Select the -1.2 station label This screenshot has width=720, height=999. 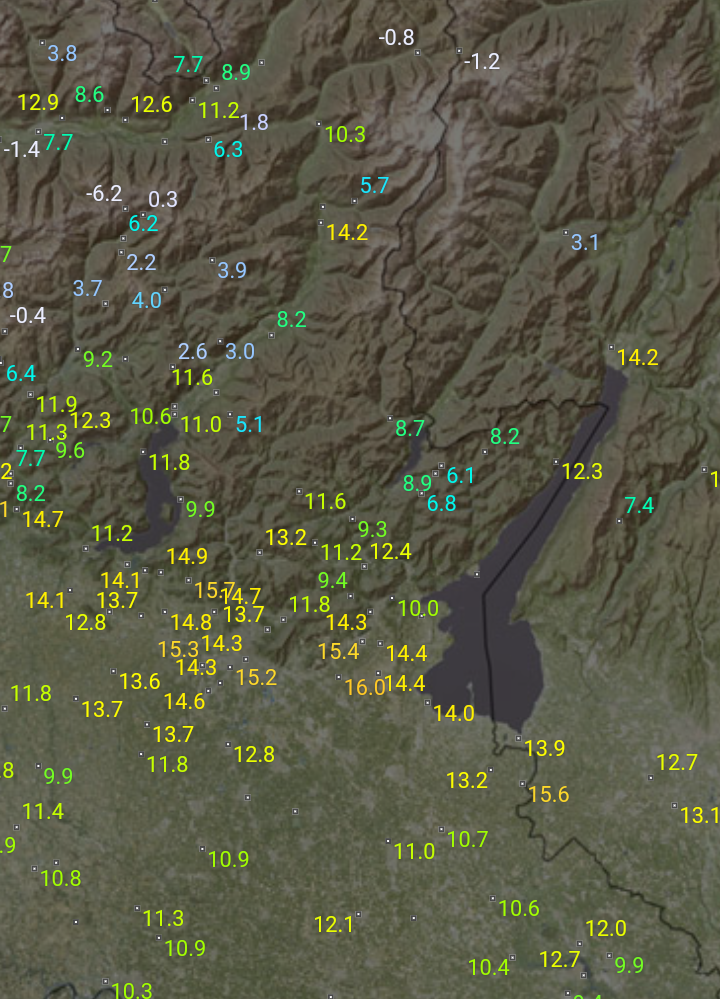tap(481, 62)
